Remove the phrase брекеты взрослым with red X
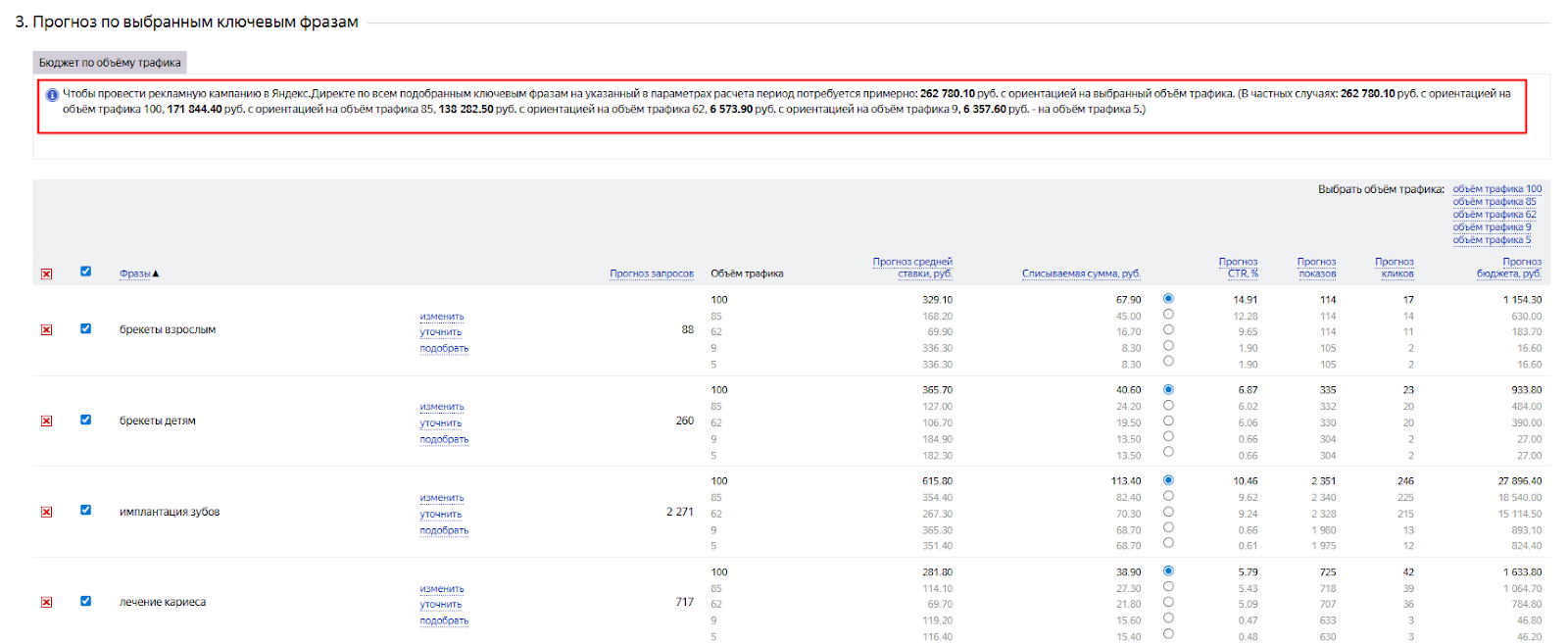Image resolution: width=1568 pixels, height=644 pixels. [46, 330]
